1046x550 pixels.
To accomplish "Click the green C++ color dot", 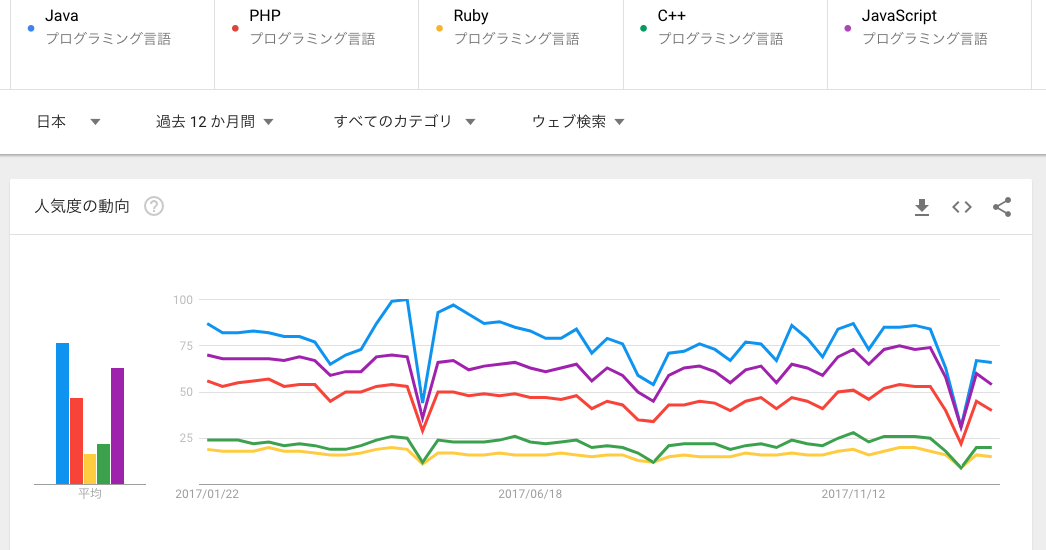I will pyautogui.click(x=644, y=28).
